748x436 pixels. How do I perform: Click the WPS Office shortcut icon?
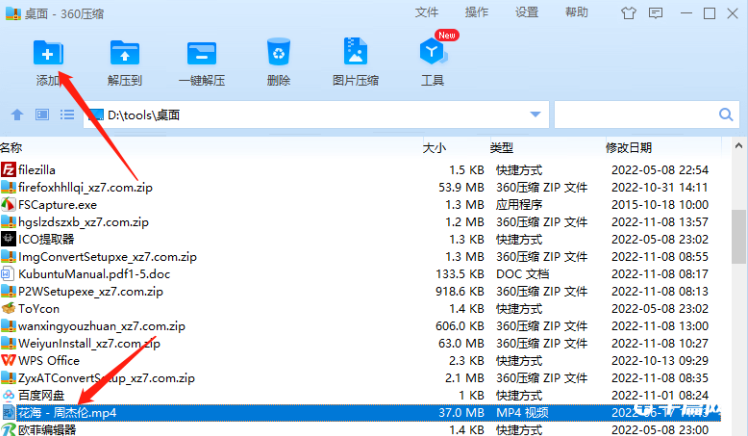(8, 360)
